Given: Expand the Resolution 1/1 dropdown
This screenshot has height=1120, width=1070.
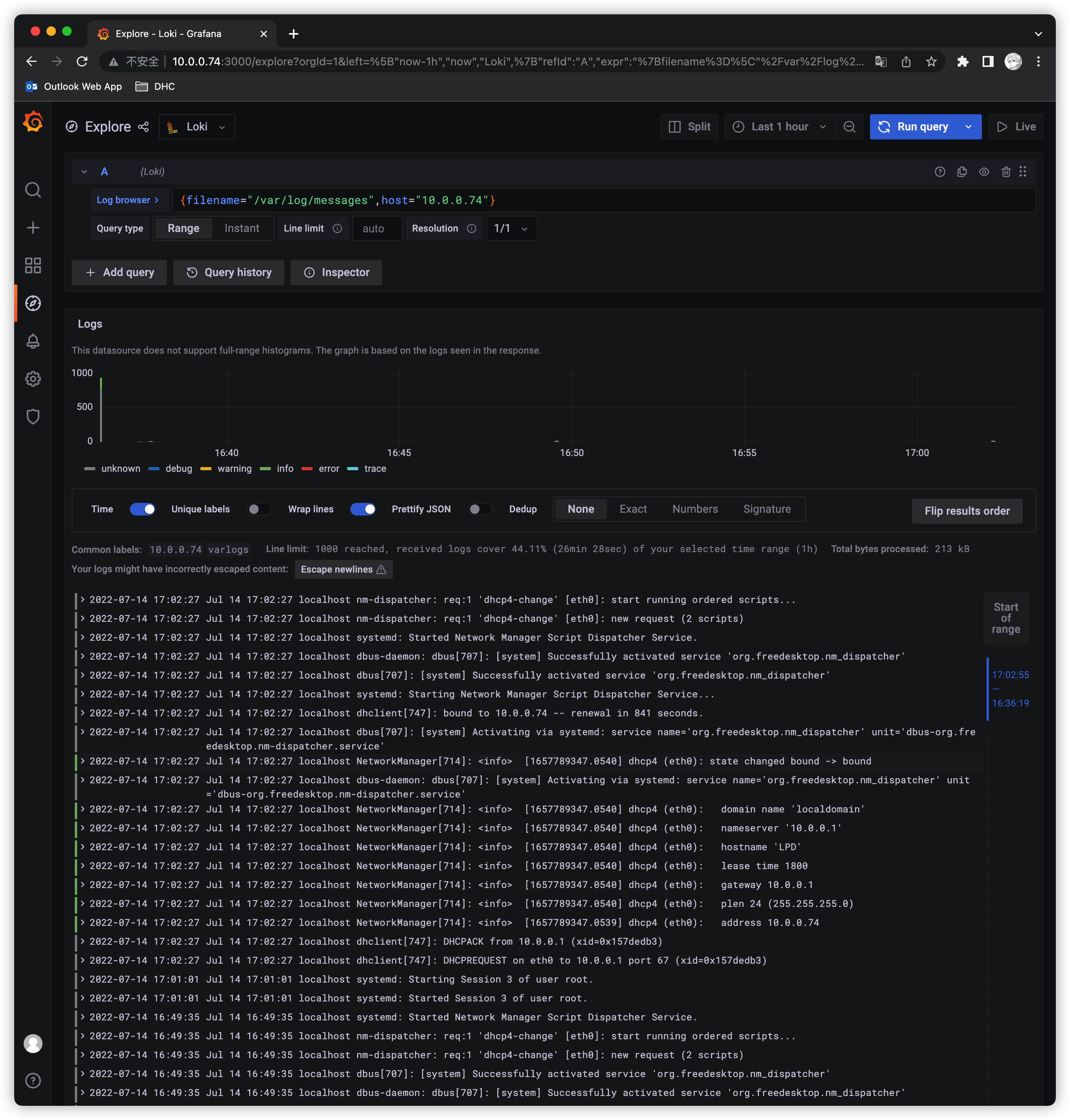Looking at the screenshot, I should (511, 228).
